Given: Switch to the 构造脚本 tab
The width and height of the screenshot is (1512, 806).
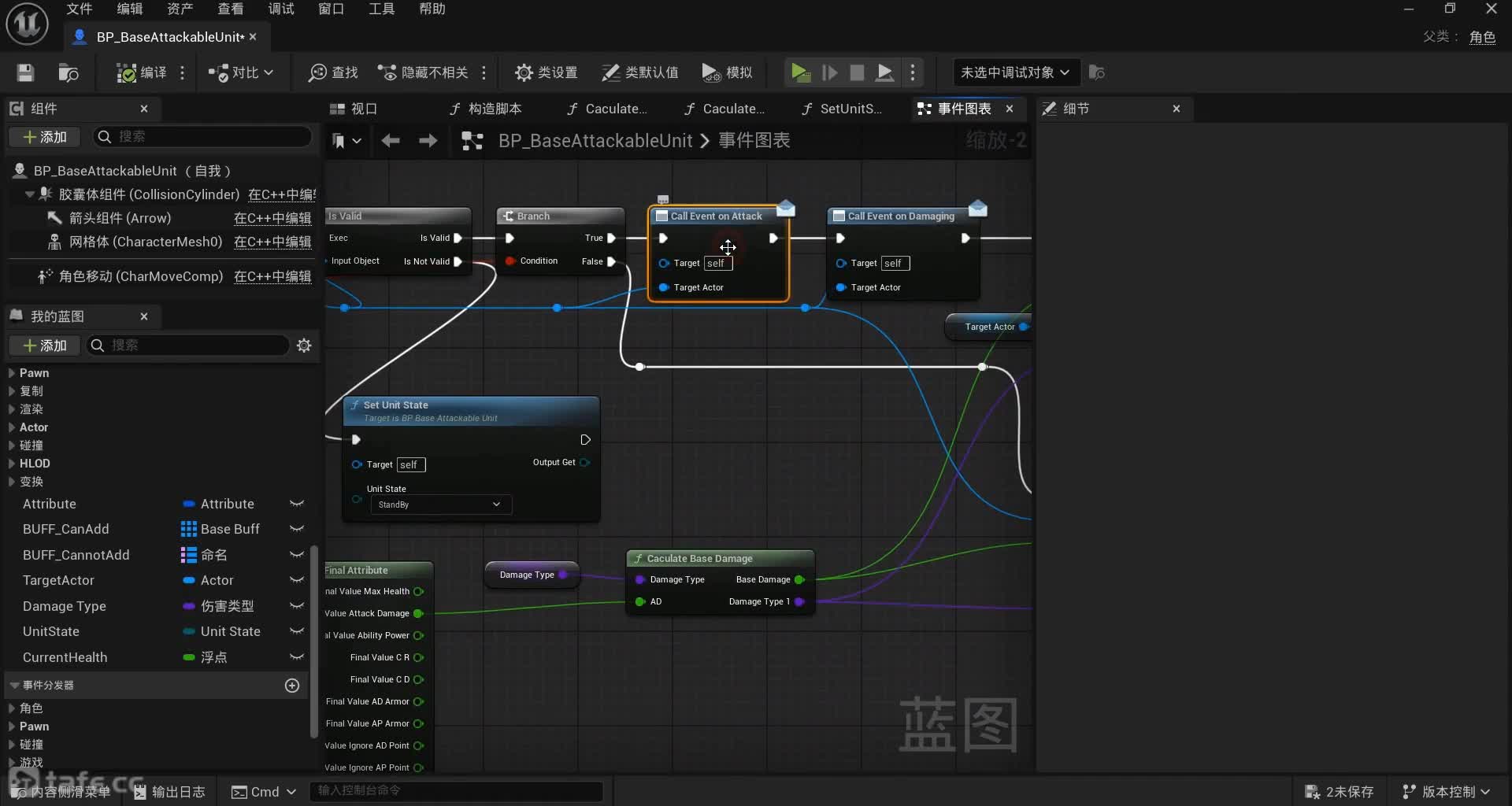Looking at the screenshot, I should click(485, 109).
